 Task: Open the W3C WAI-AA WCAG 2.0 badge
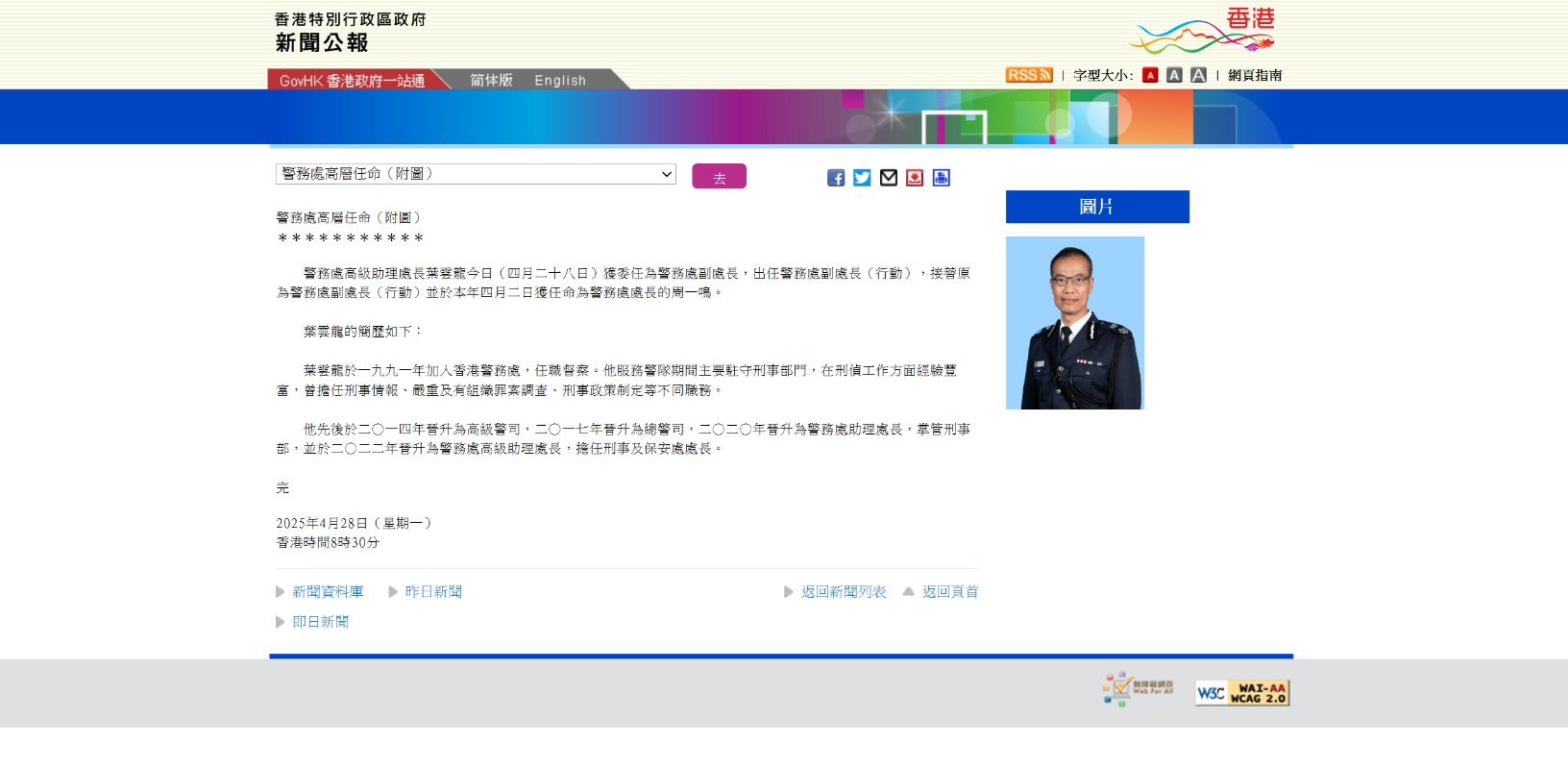pyautogui.click(x=1242, y=693)
